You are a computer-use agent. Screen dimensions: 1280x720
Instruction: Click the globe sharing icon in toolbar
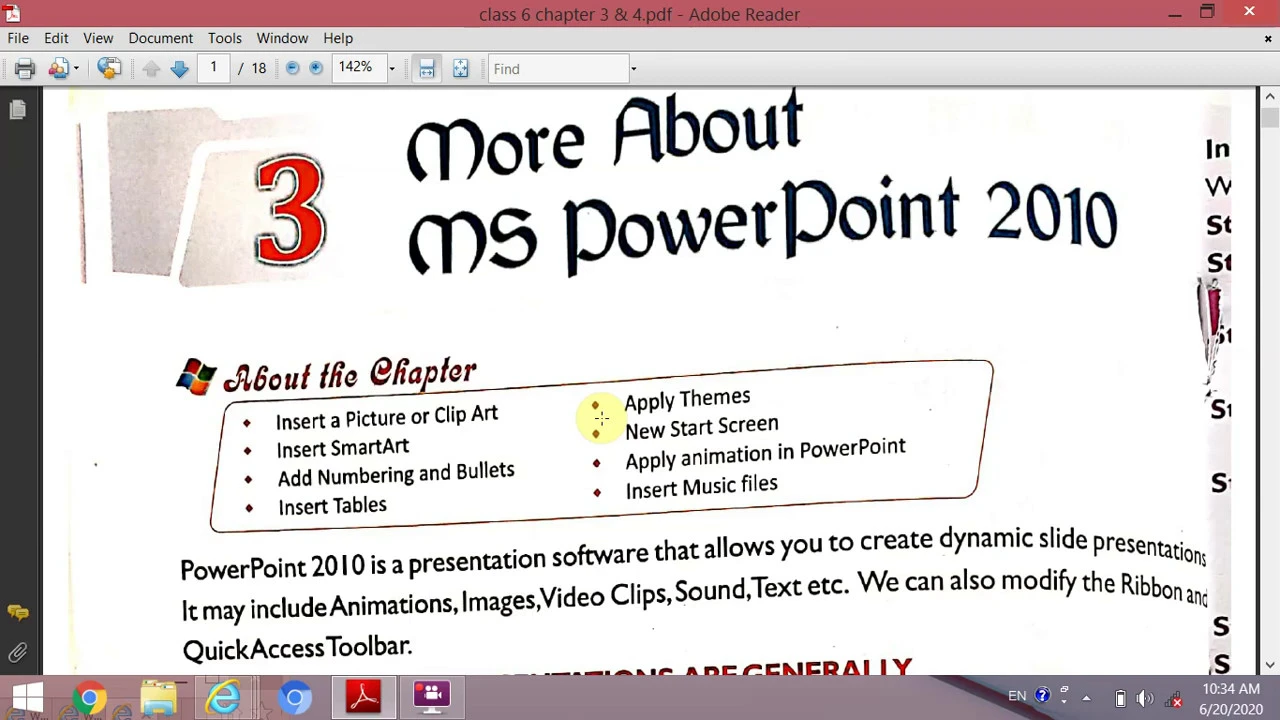109,68
